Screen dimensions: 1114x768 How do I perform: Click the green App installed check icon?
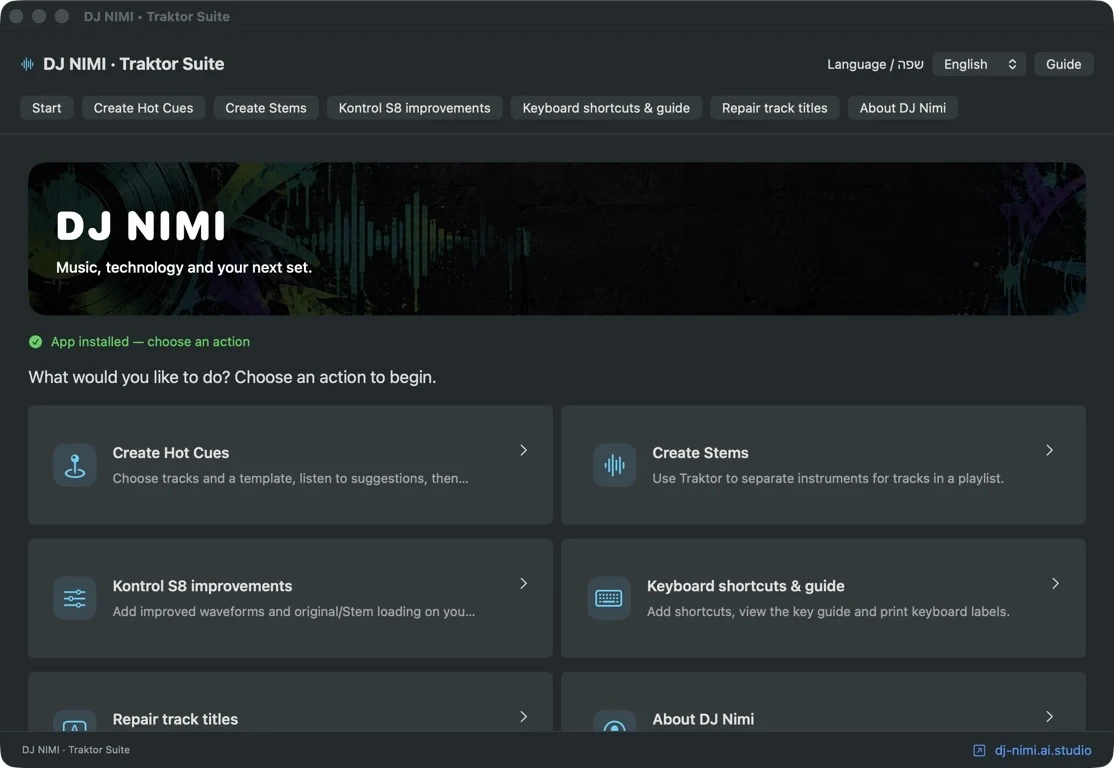pyautogui.click(x=36, y=342)
